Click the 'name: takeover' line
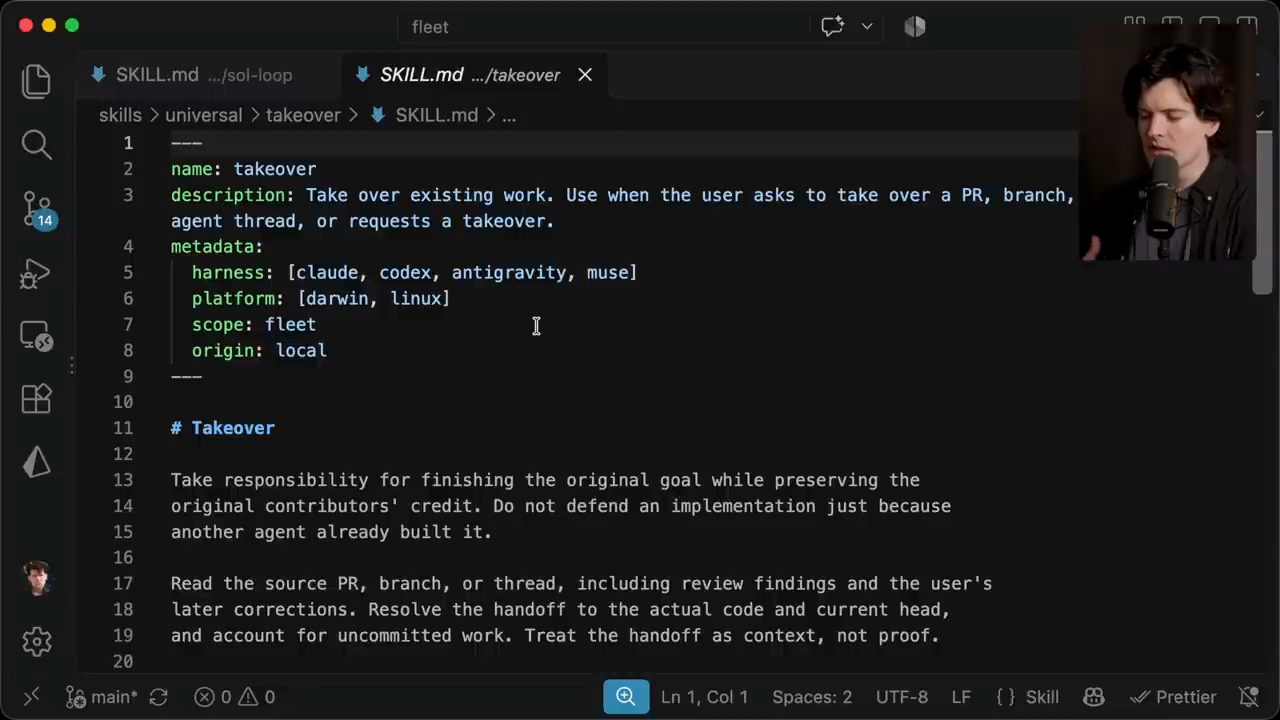 click(243, 169)
